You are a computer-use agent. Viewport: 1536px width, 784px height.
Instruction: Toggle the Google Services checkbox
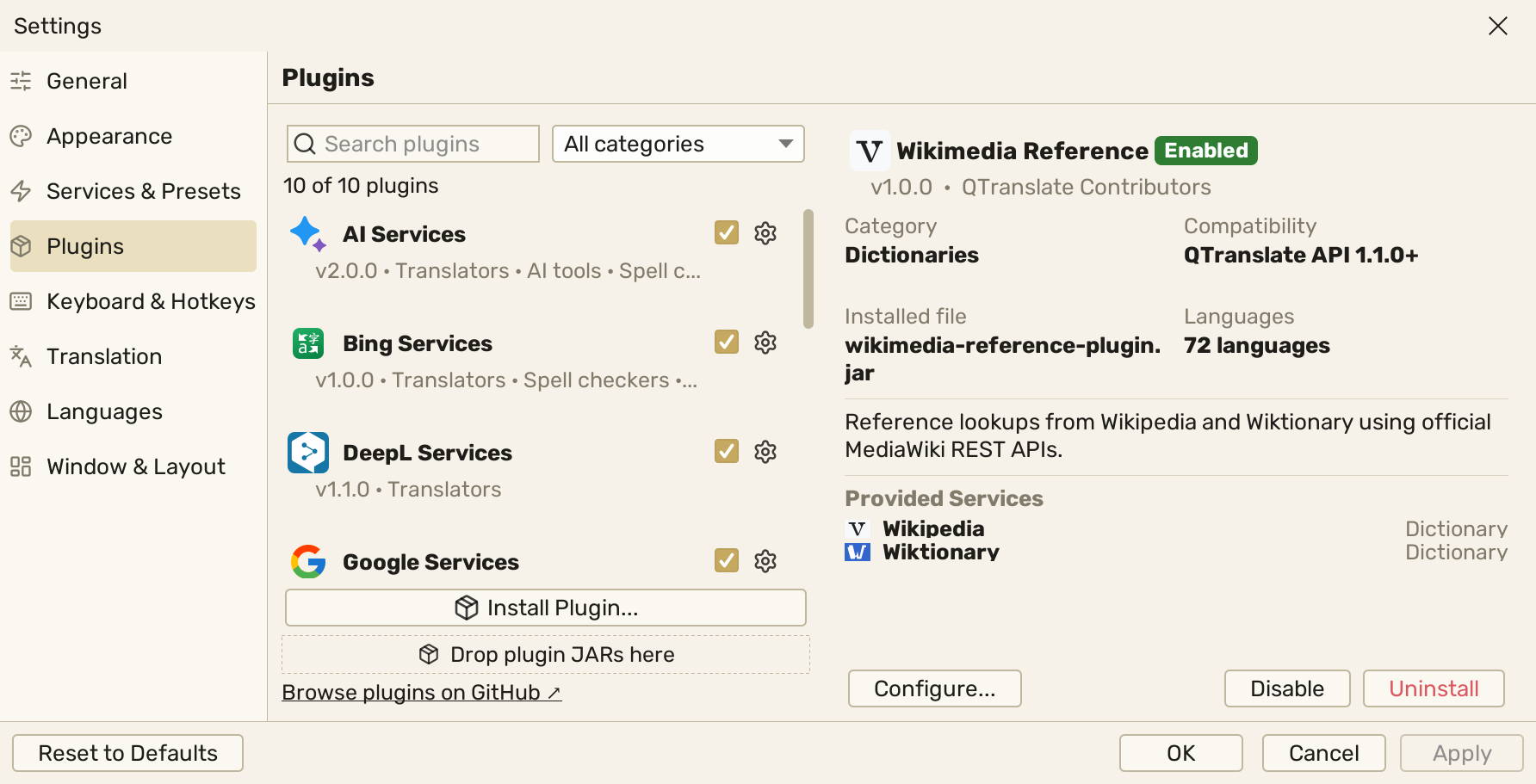pos(727,560)
